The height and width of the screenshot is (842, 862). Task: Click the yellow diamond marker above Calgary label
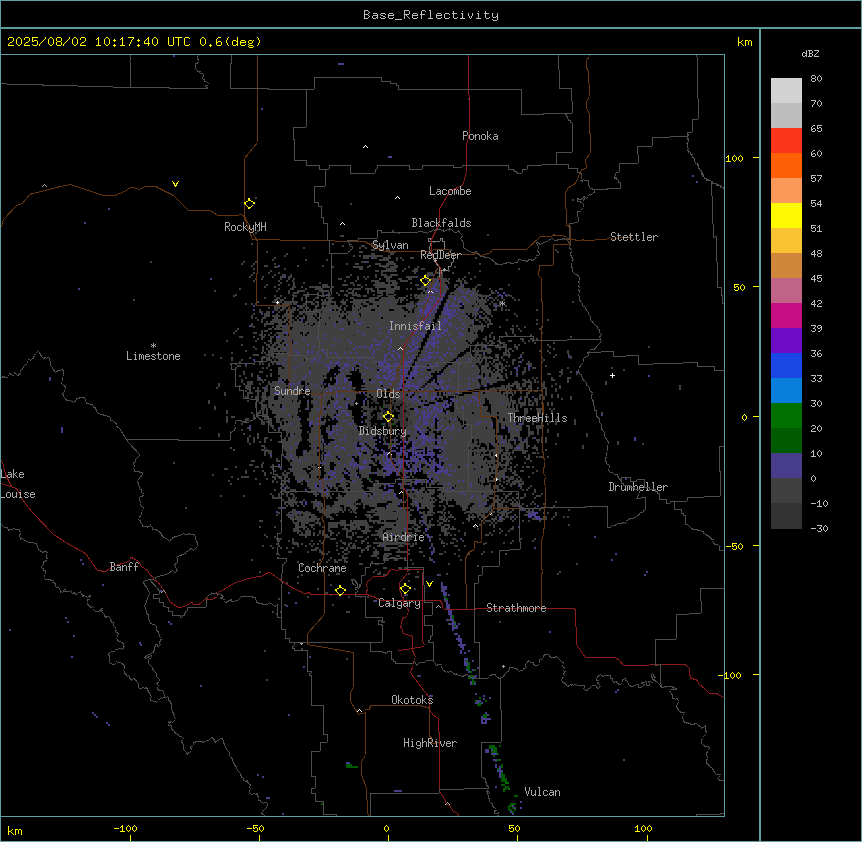[405, 589]
